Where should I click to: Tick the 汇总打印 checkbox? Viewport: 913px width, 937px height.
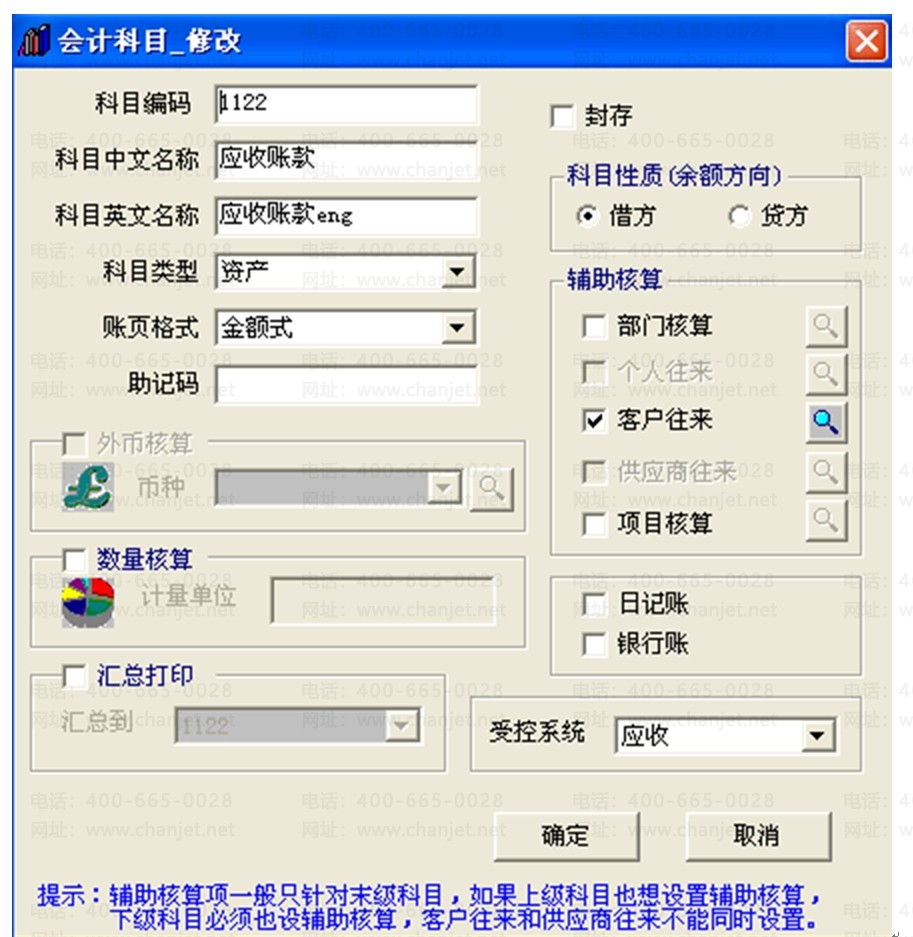74,676
